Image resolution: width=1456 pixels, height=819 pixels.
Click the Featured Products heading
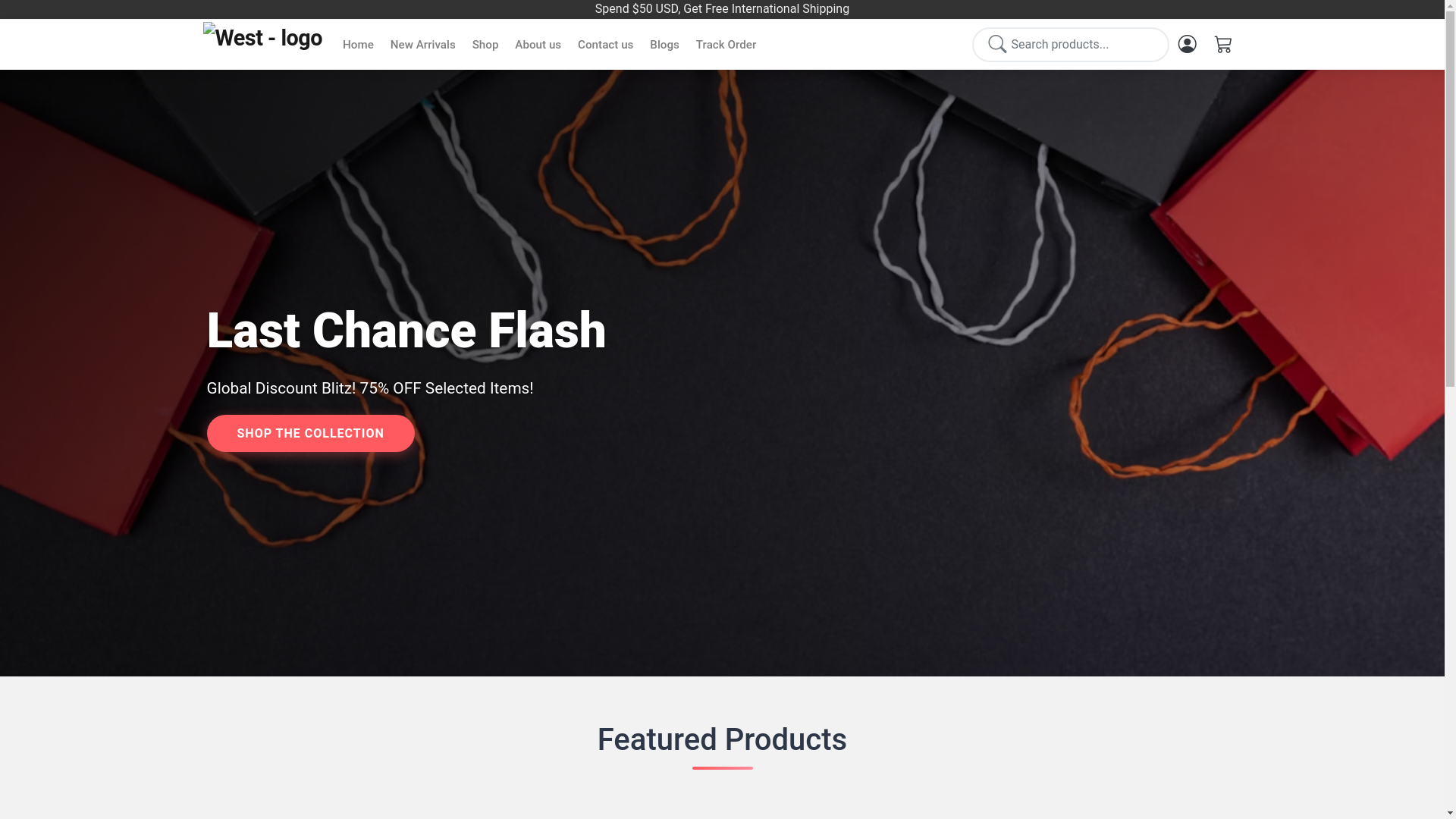(x=722, y=739)
